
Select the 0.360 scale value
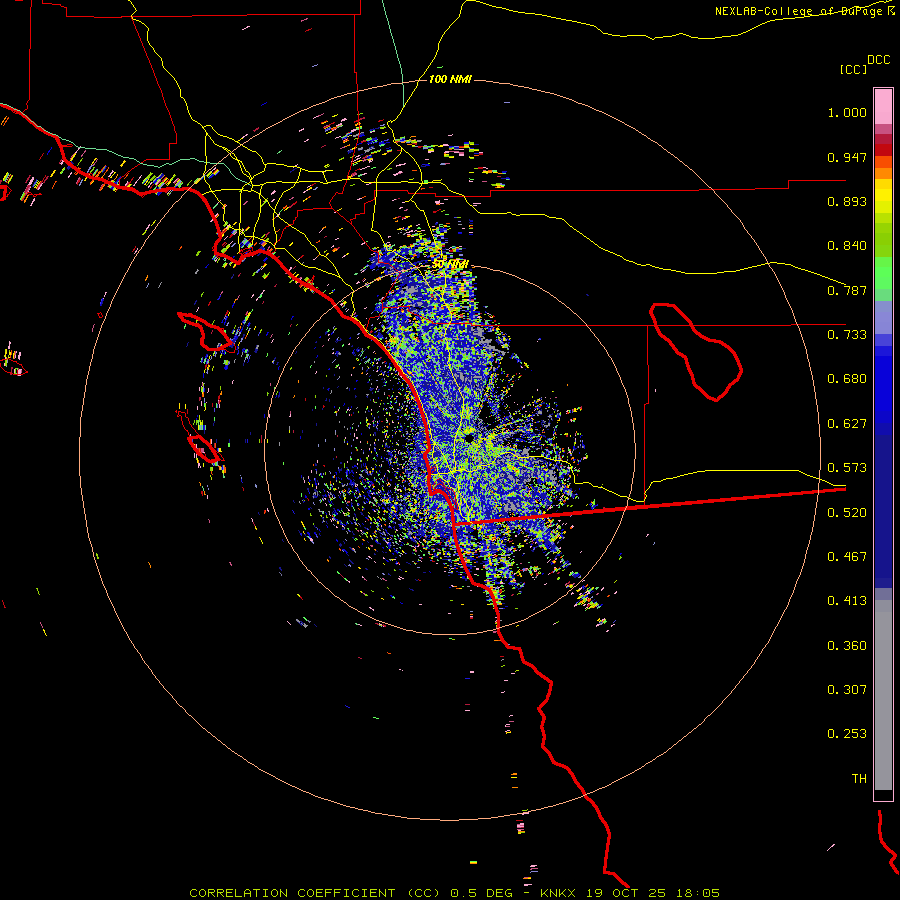pyautogui.click(x=847, y=646)
